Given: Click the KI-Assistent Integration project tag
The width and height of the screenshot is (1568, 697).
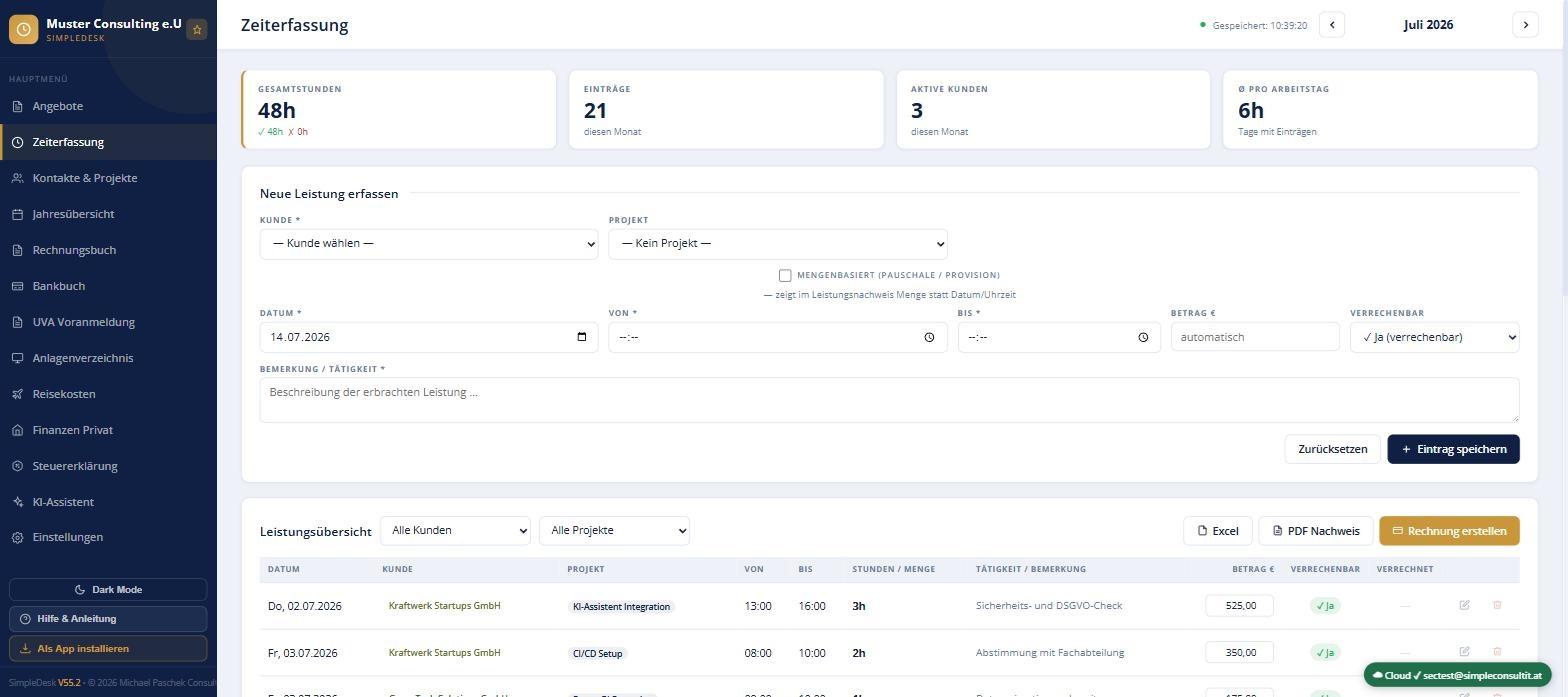Looking at the screenshot, I should click(621, 606).
